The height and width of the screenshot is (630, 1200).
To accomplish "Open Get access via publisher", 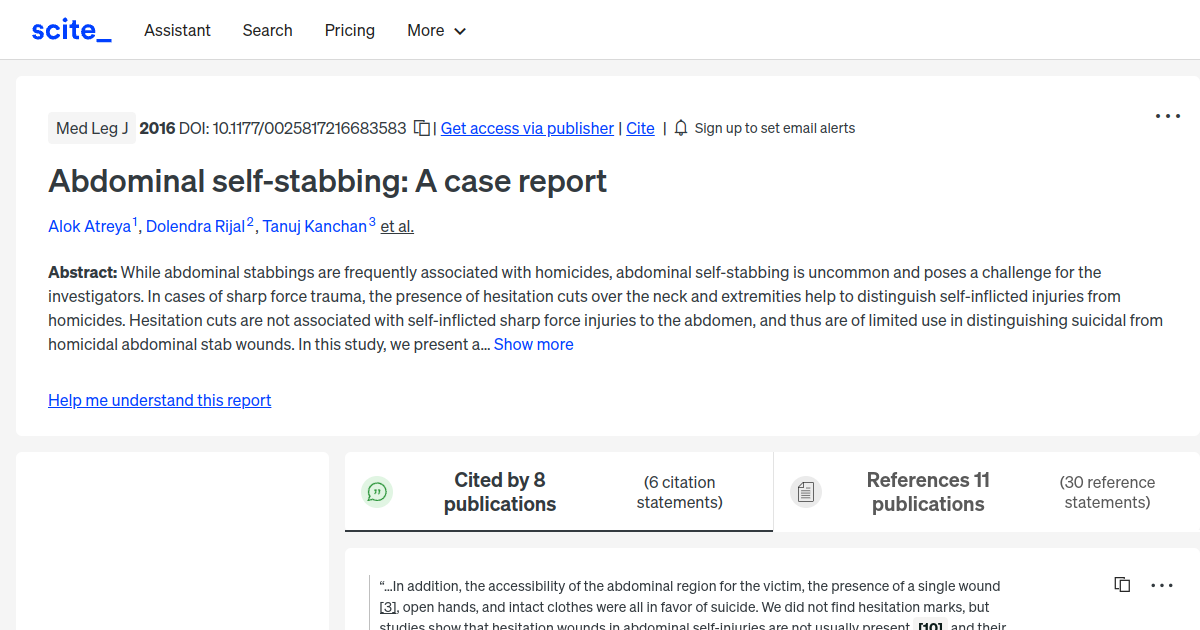I will coord(527,128).
